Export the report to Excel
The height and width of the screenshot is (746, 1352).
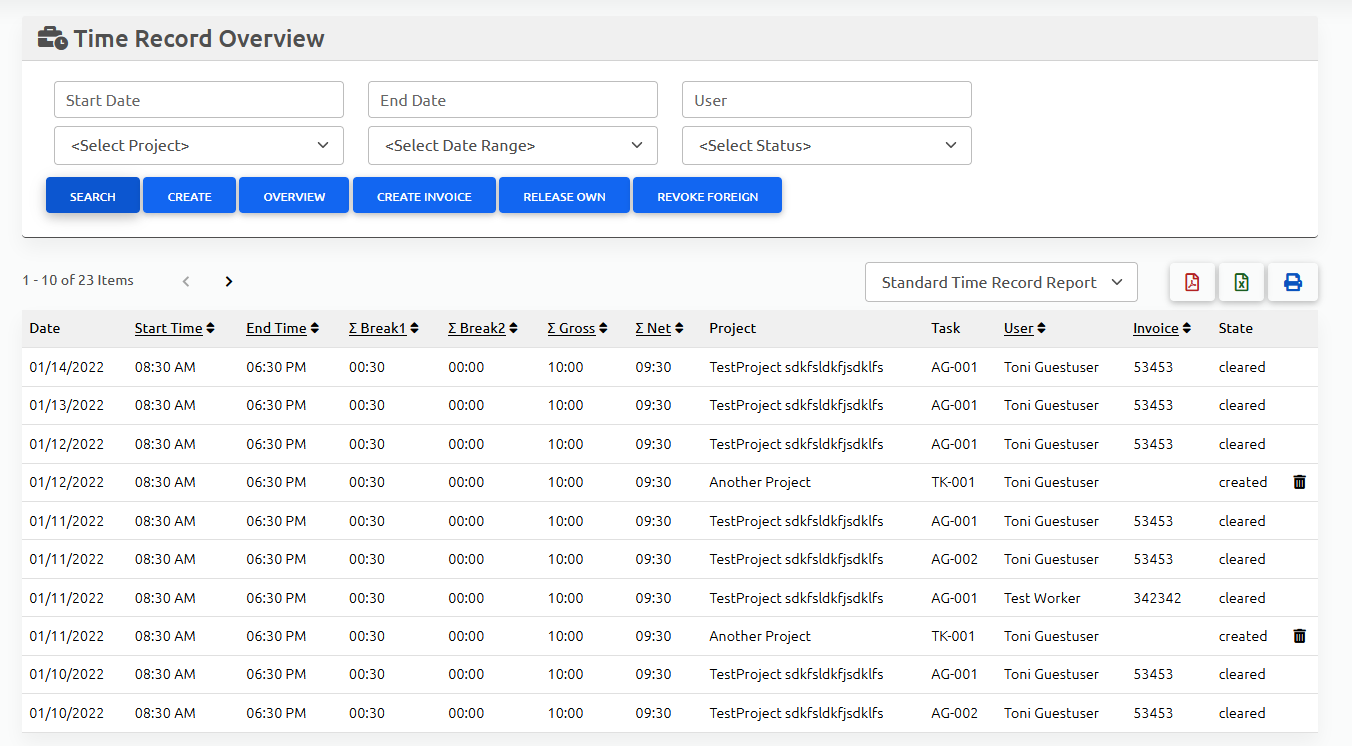(1241, 282)
